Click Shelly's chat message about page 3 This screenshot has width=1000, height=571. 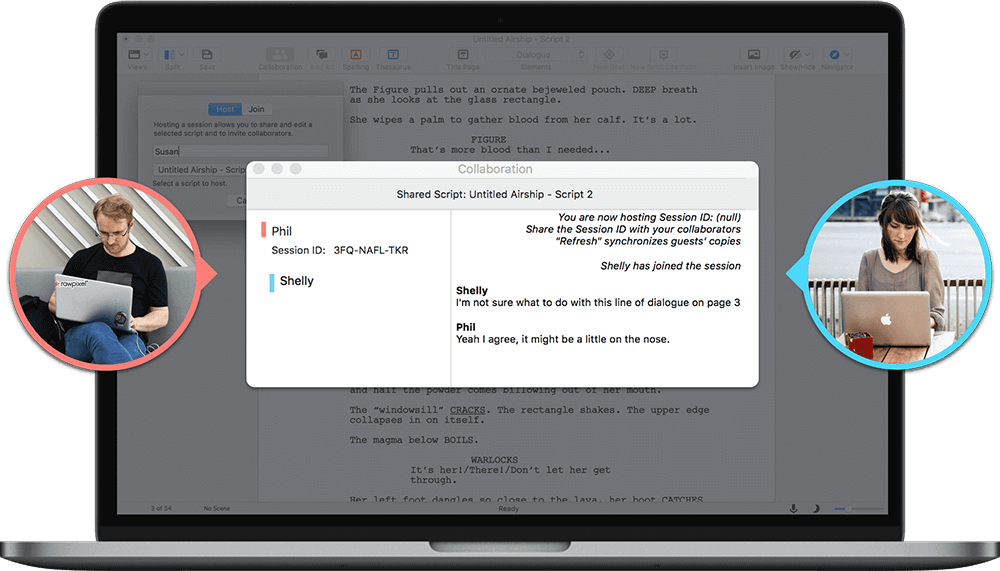click(598, 302)
